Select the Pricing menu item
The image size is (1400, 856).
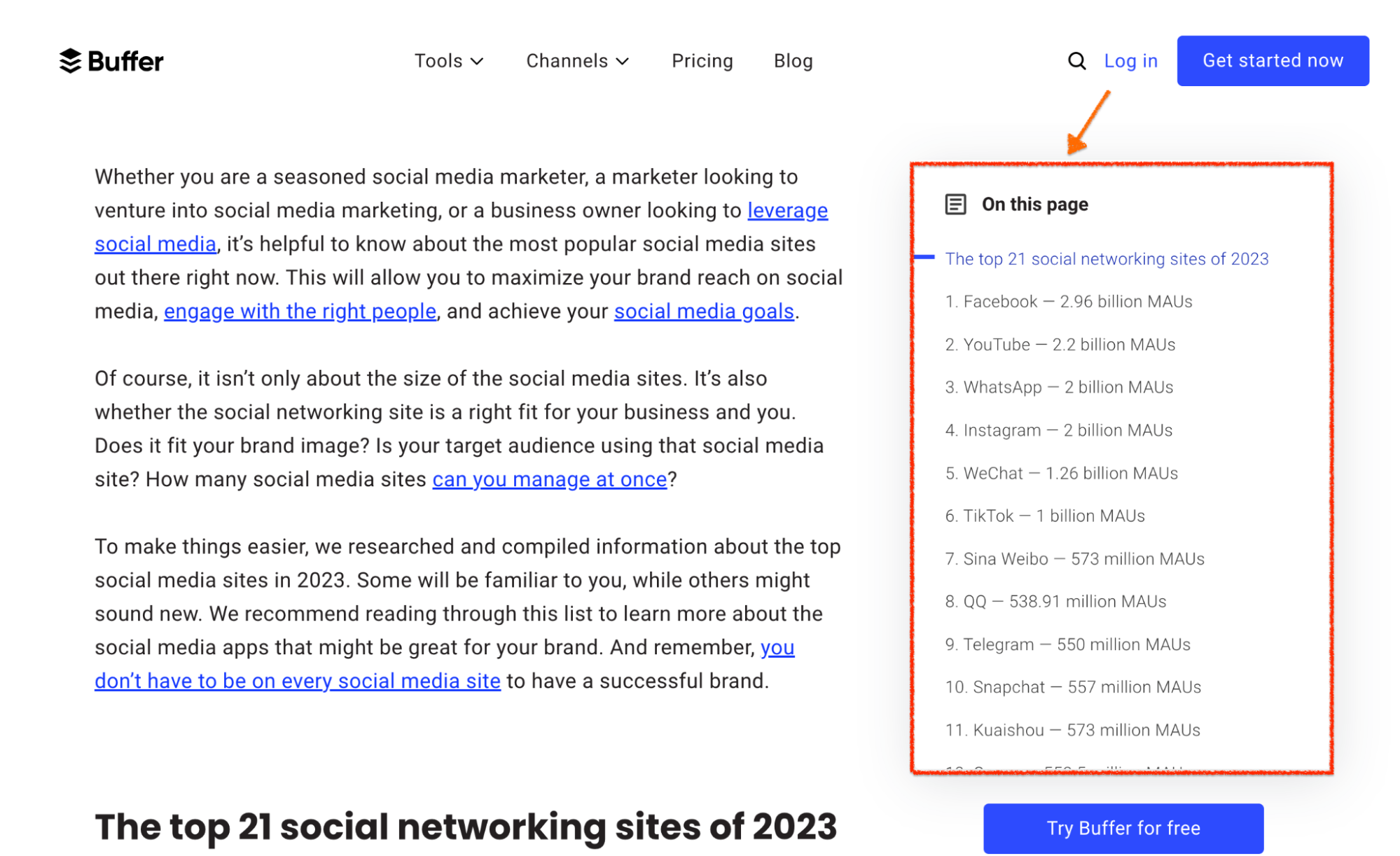click(x=700, y=60)
